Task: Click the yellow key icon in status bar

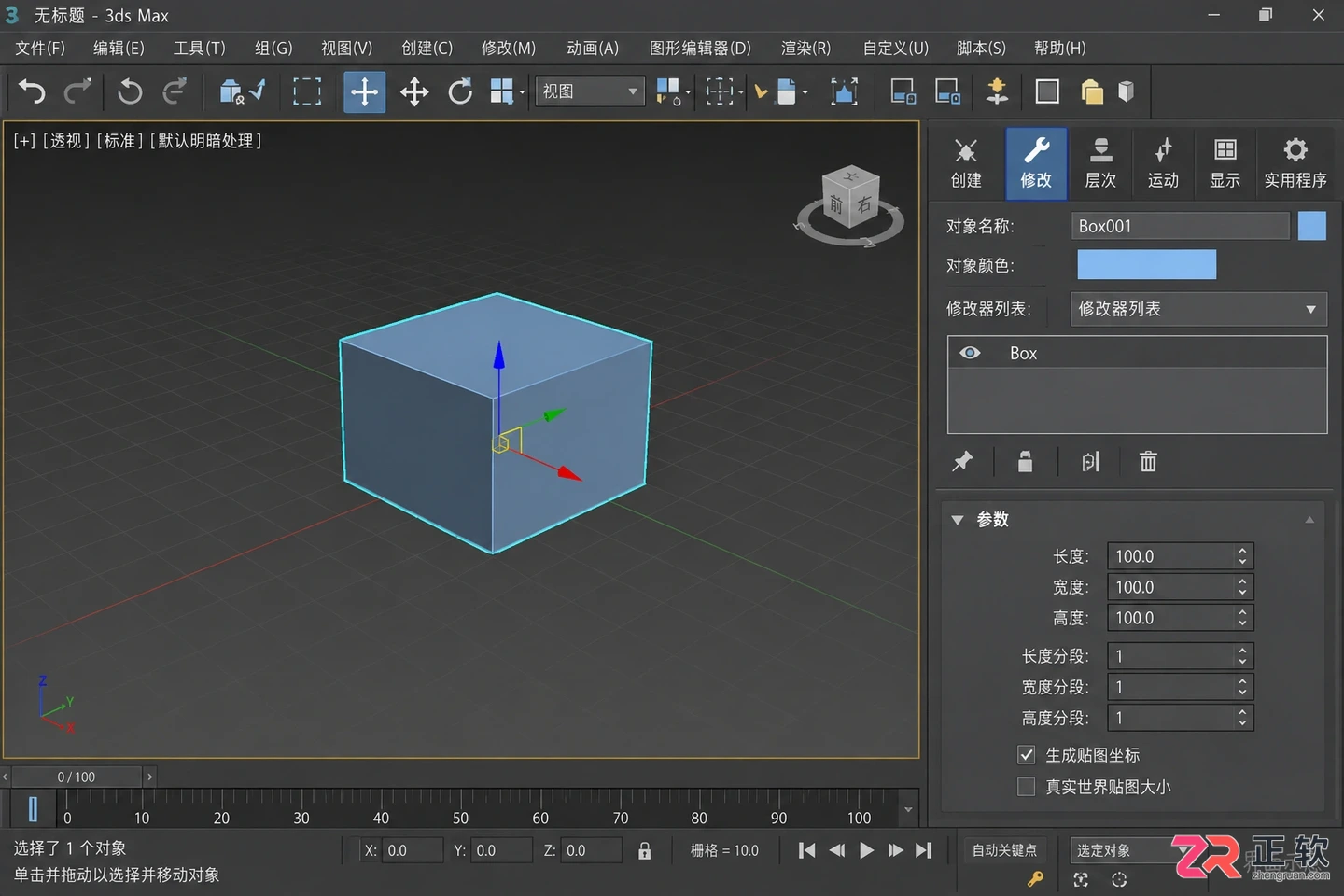Action: pos(1036,878)
